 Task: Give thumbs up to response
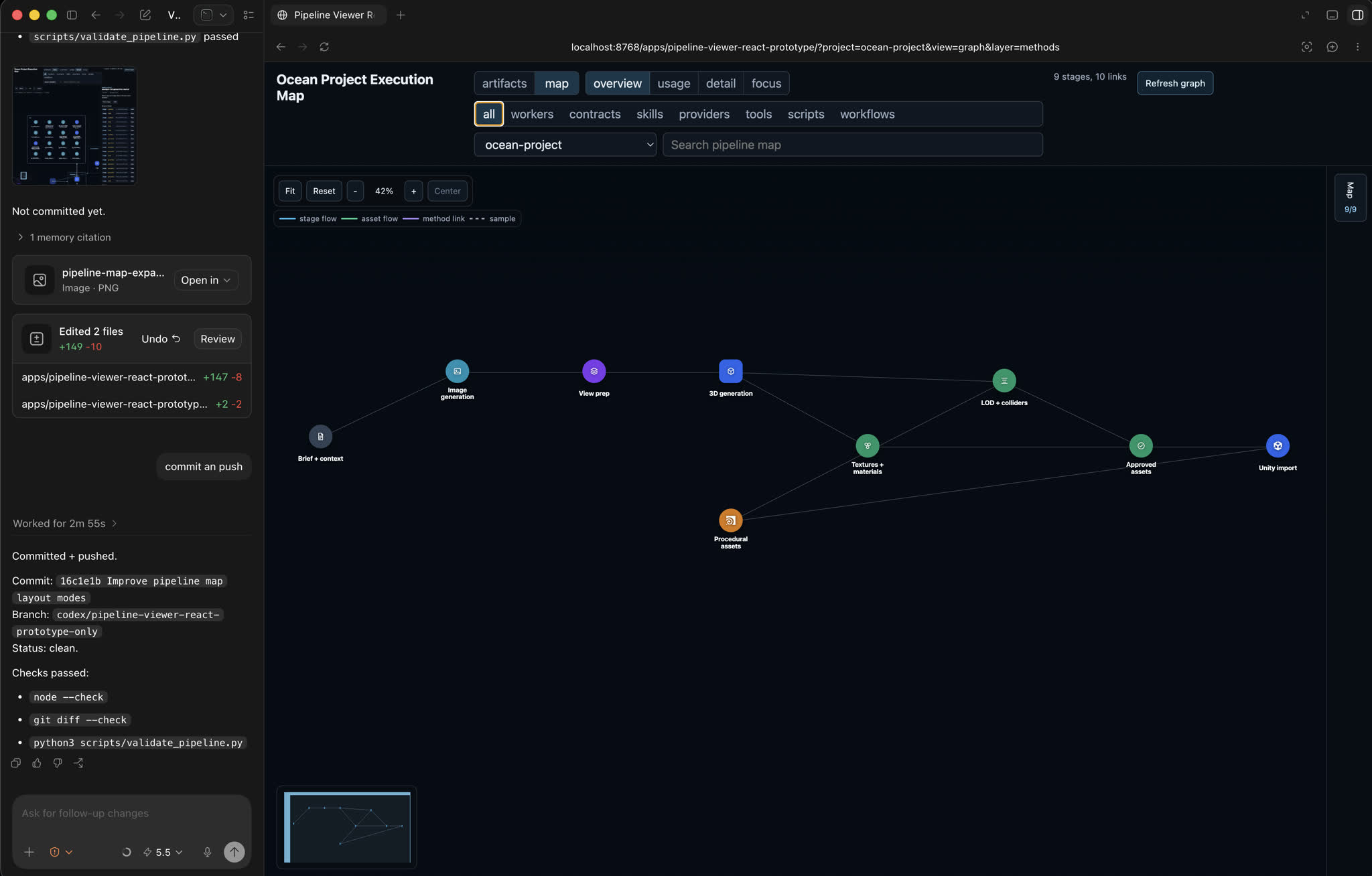(37, 763)
